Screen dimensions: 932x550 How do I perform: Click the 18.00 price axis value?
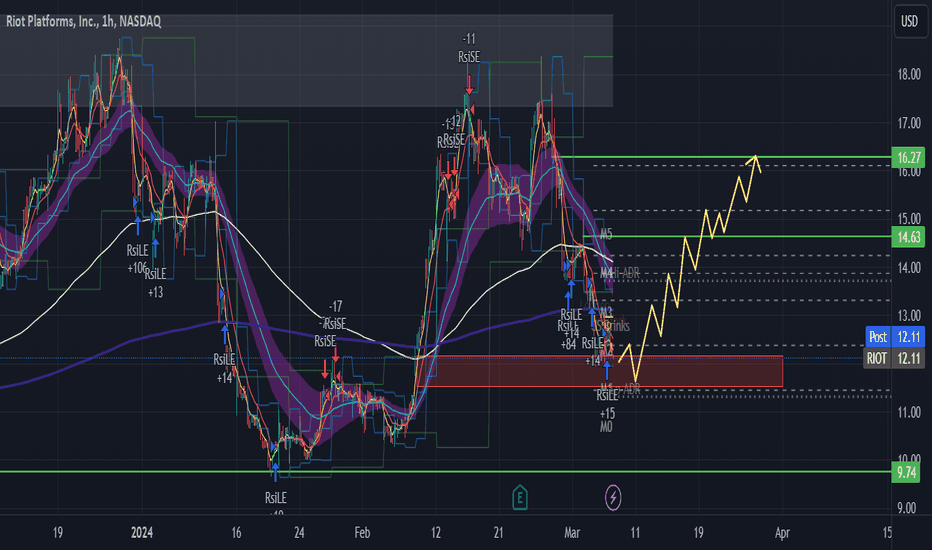(x=909, y=74)
